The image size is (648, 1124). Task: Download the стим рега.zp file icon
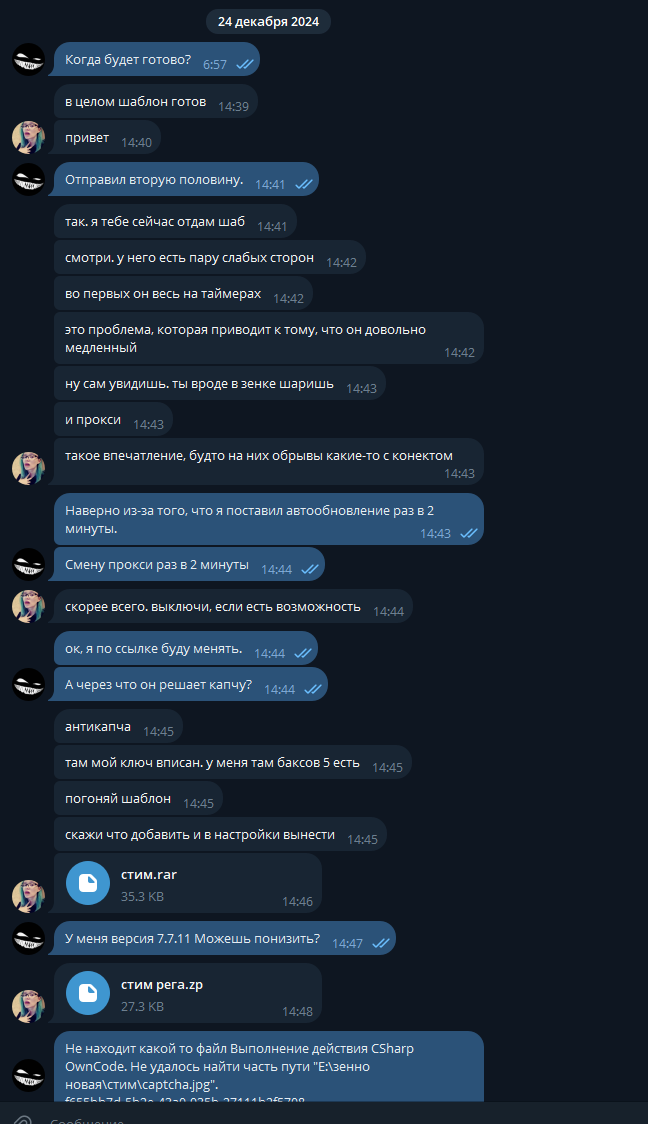point(87,994)
